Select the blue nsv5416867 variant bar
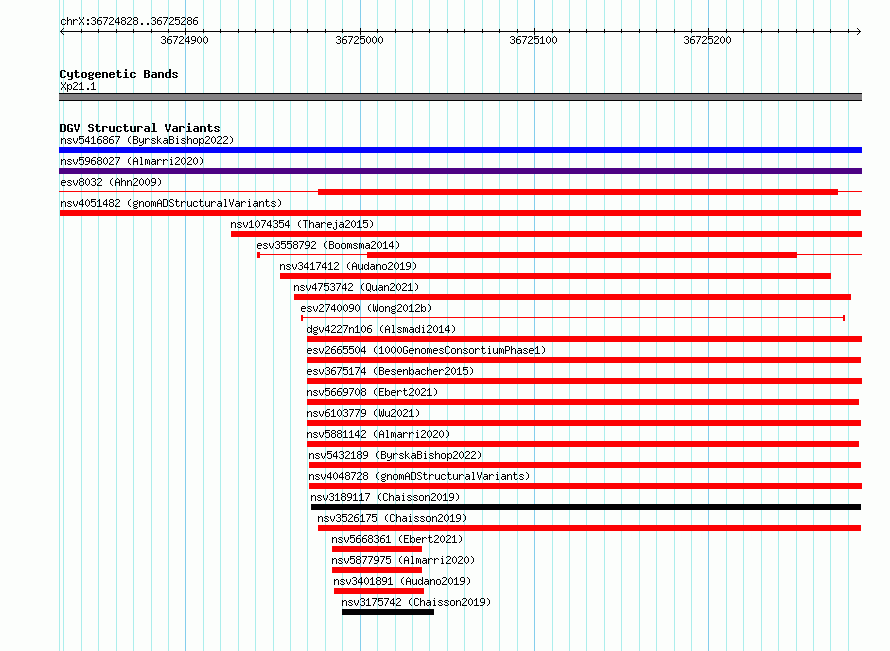890x651 pixels. point(460,150)
